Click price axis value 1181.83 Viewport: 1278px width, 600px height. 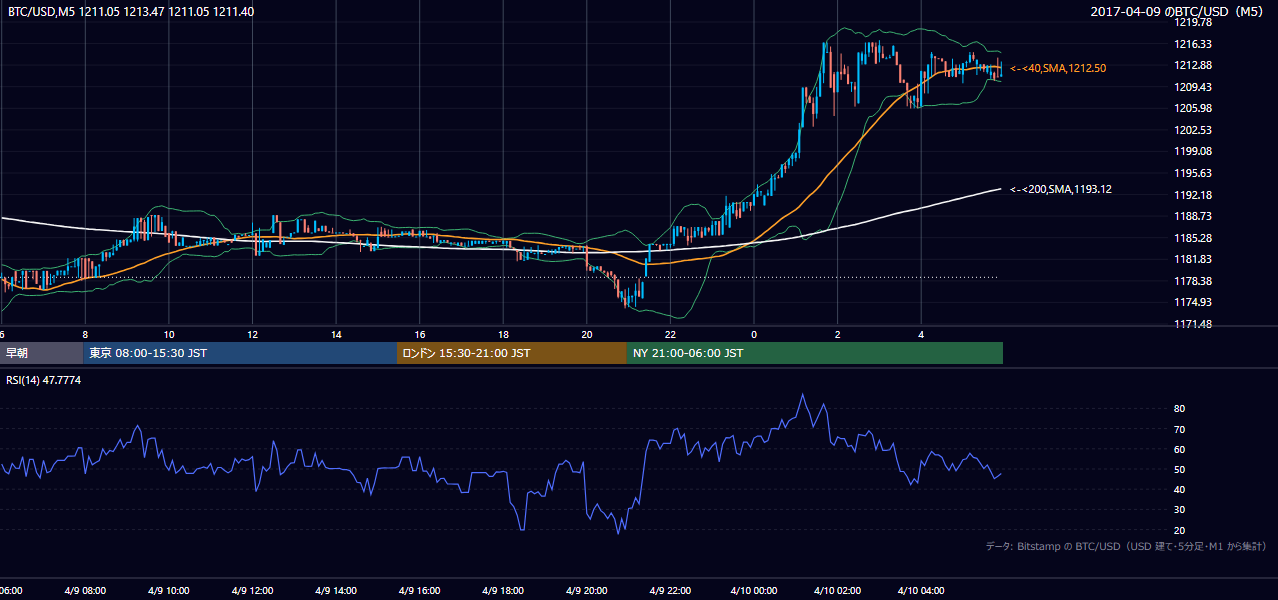[x=1193, y=259]
